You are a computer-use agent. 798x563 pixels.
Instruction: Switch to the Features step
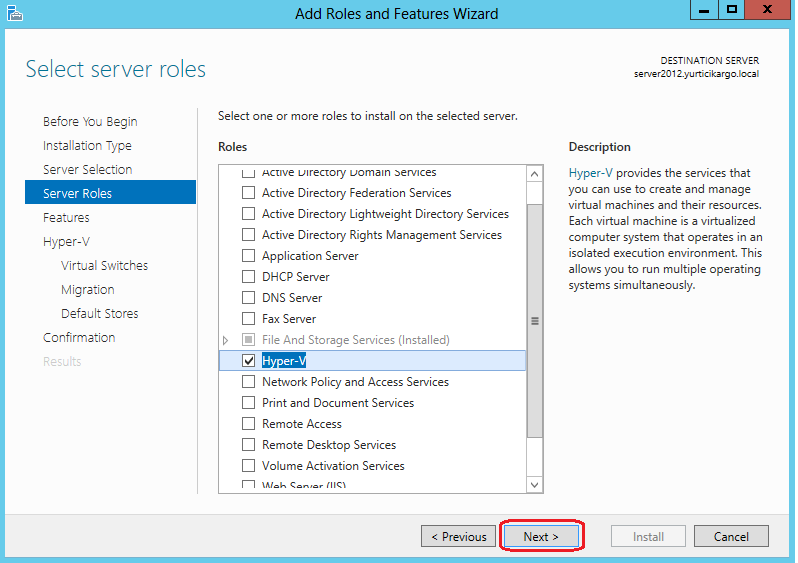click(66, 217)
